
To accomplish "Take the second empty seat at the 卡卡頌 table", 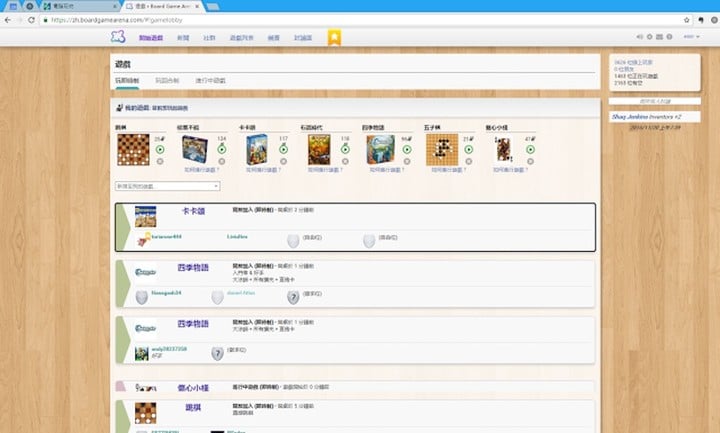I will pyautogui.click(x=369, y=241).
